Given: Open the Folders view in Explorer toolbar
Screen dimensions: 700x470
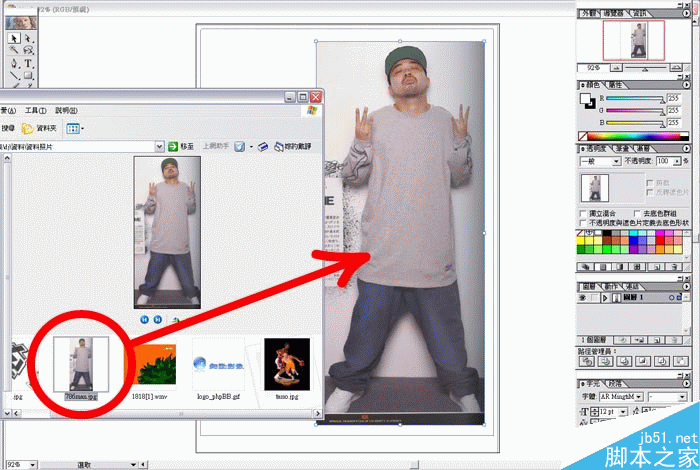Looking at the screenshot, I should (x=39, y=129).
